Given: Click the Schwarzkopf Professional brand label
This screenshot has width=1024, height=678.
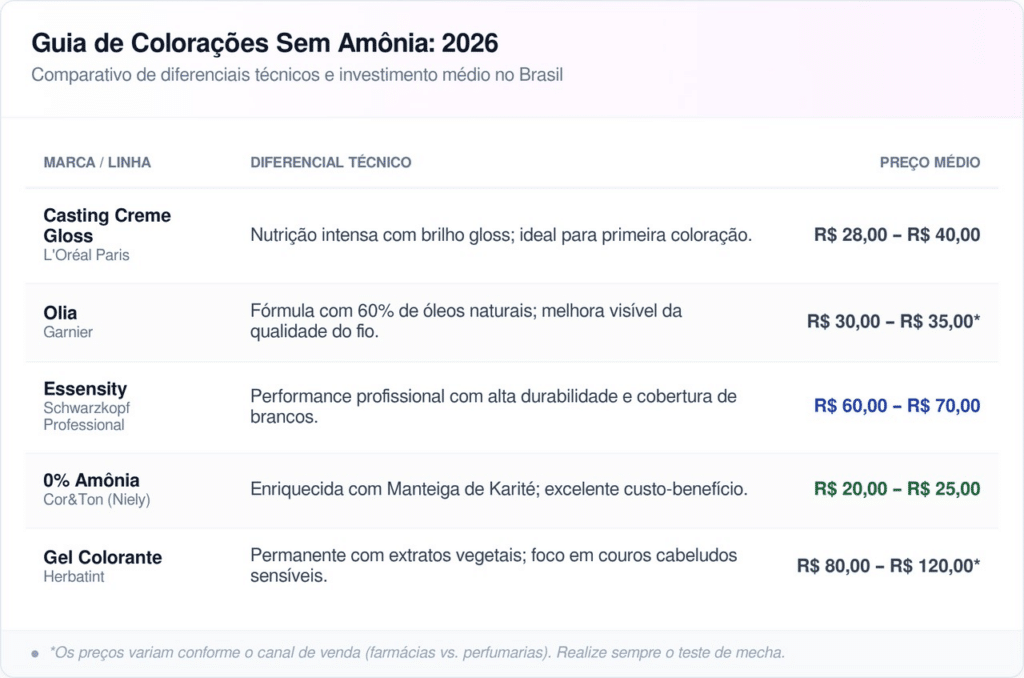Looking at the screenshot, I should pos(86,416).
